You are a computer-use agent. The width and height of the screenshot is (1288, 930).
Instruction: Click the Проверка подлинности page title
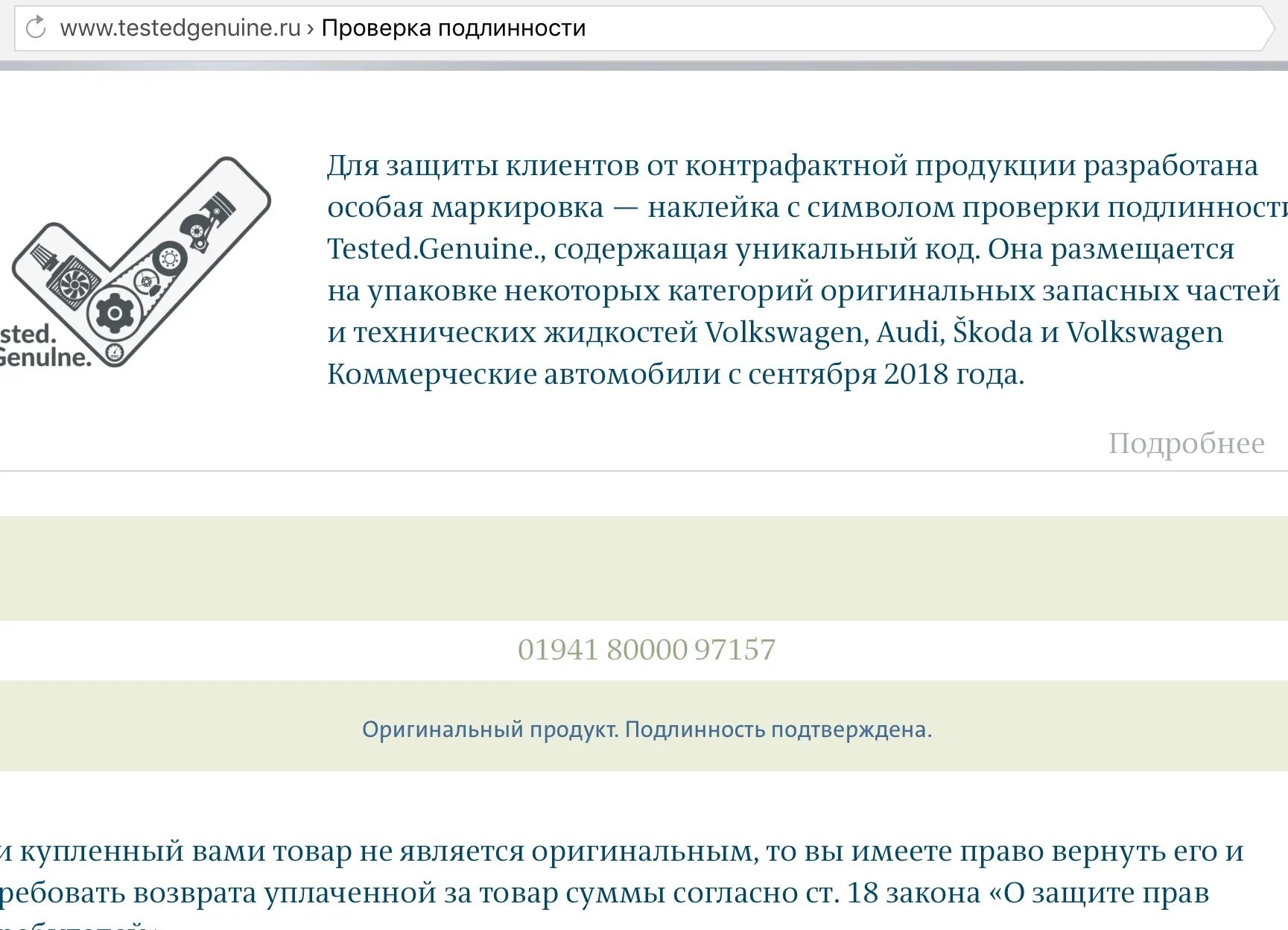[454, 28]
